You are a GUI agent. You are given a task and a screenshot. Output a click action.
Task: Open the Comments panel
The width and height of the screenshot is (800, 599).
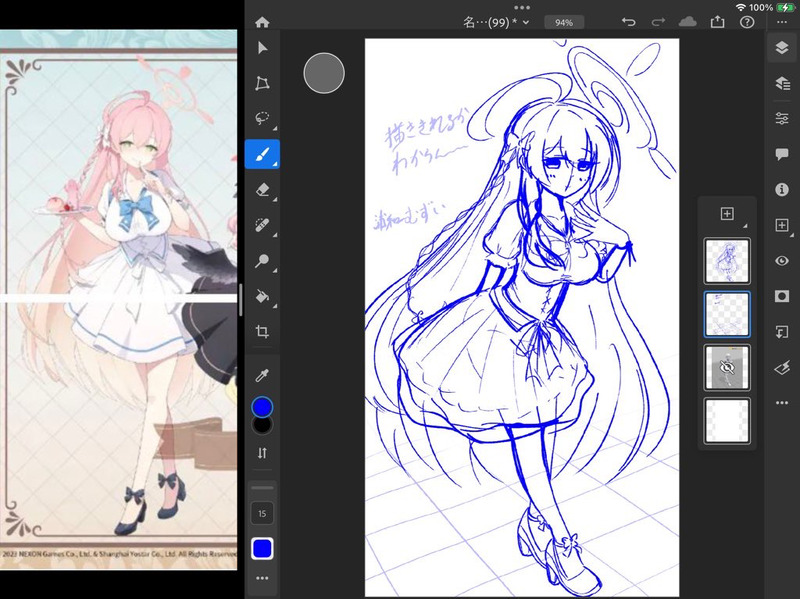(x=782, y=154)
